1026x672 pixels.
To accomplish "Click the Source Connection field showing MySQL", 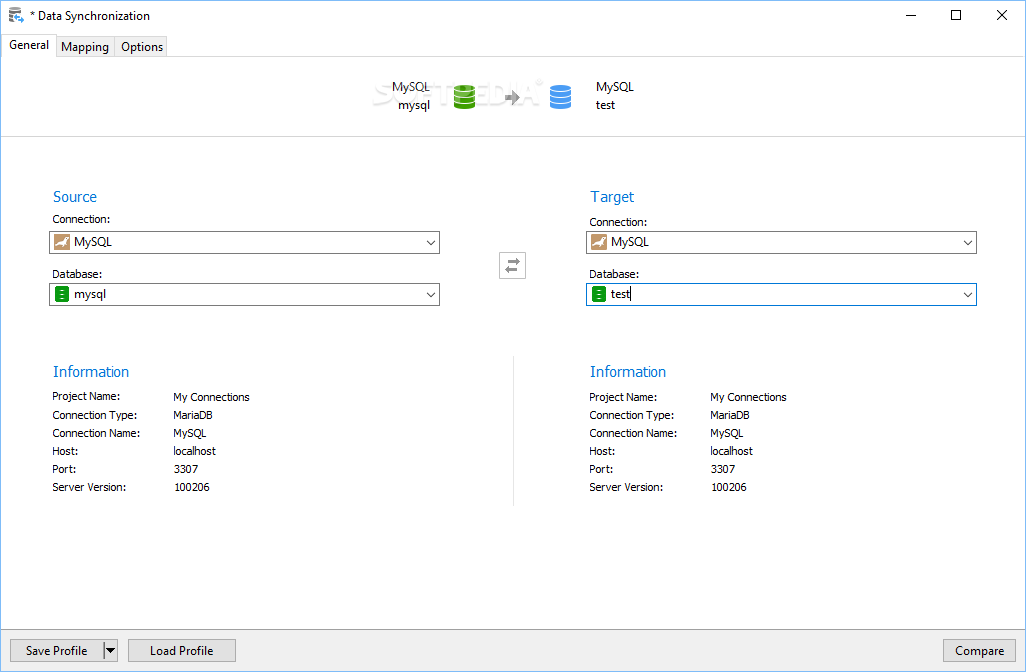I will 244,242.
